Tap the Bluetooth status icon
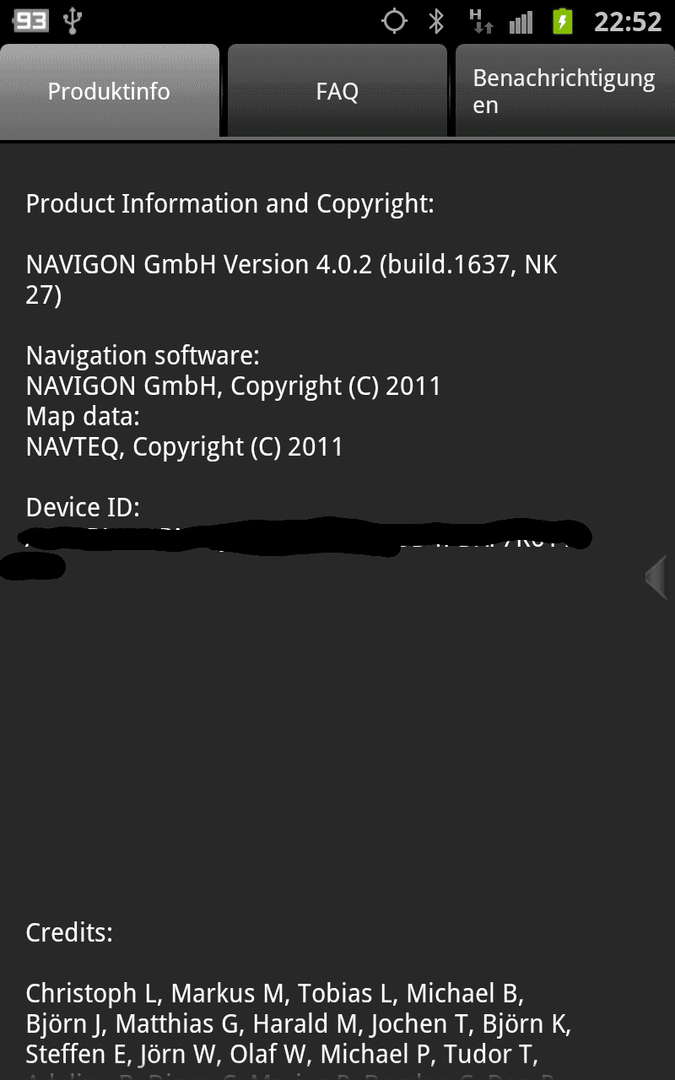 [x=436, y=21]
